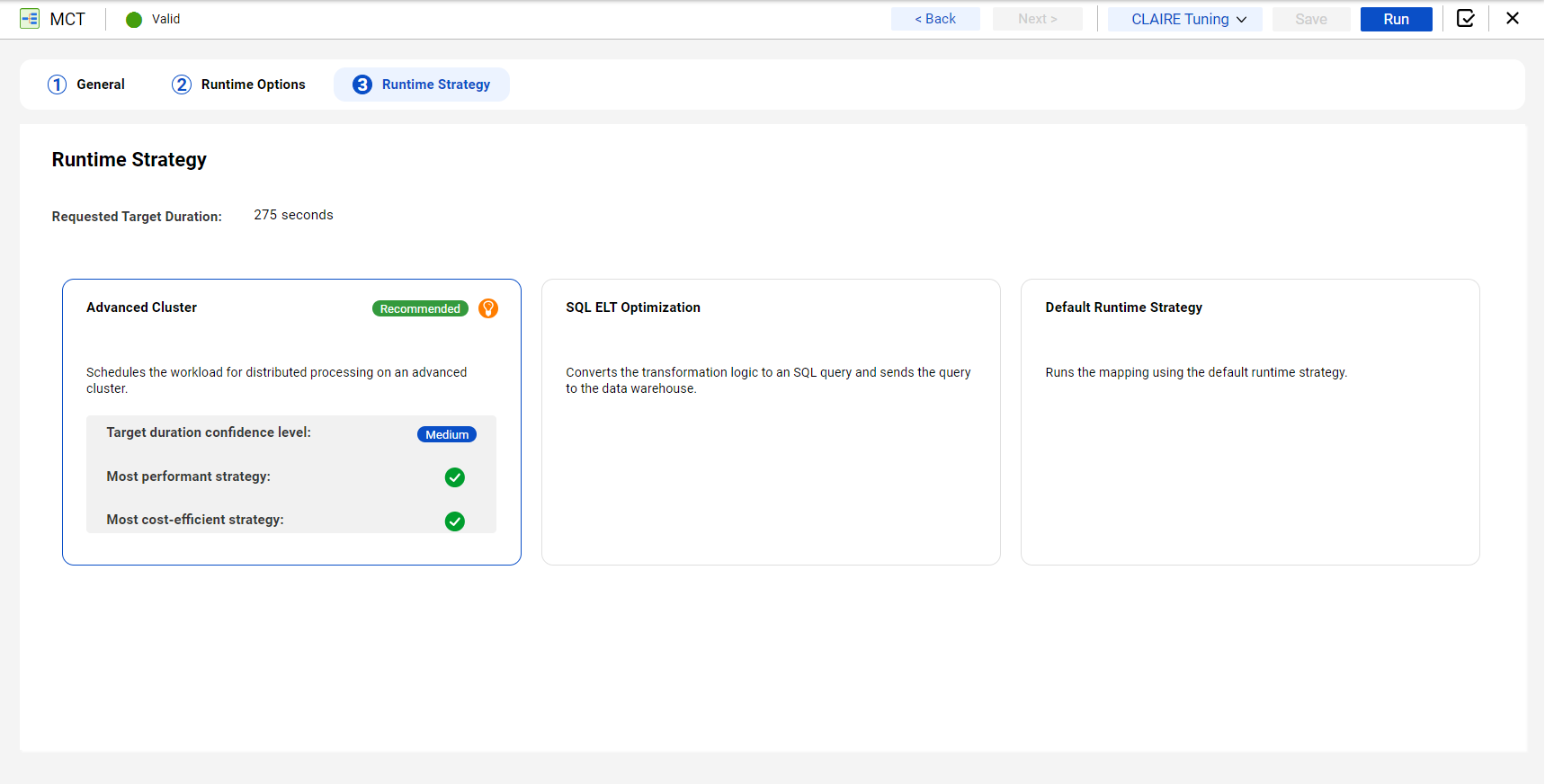Screen dimensions: 1545x784
Task: Click the Target duration confidence level label
Action: [x=209, y=432]
